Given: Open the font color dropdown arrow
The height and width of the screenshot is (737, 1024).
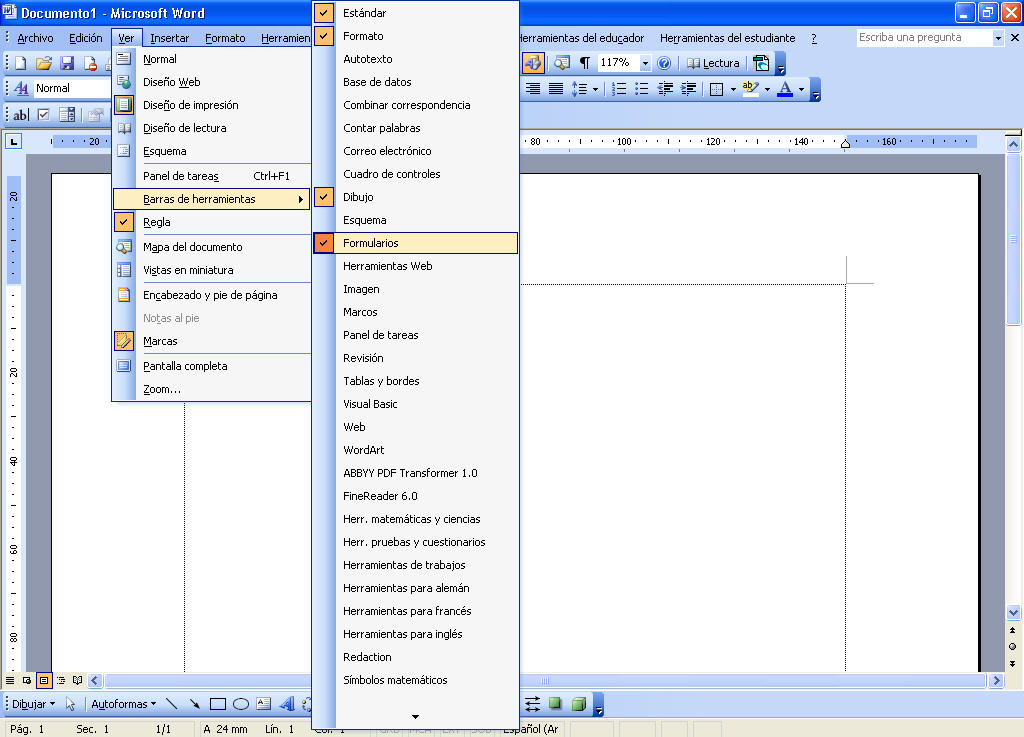Looking at the screenshot, I should 801,89.
